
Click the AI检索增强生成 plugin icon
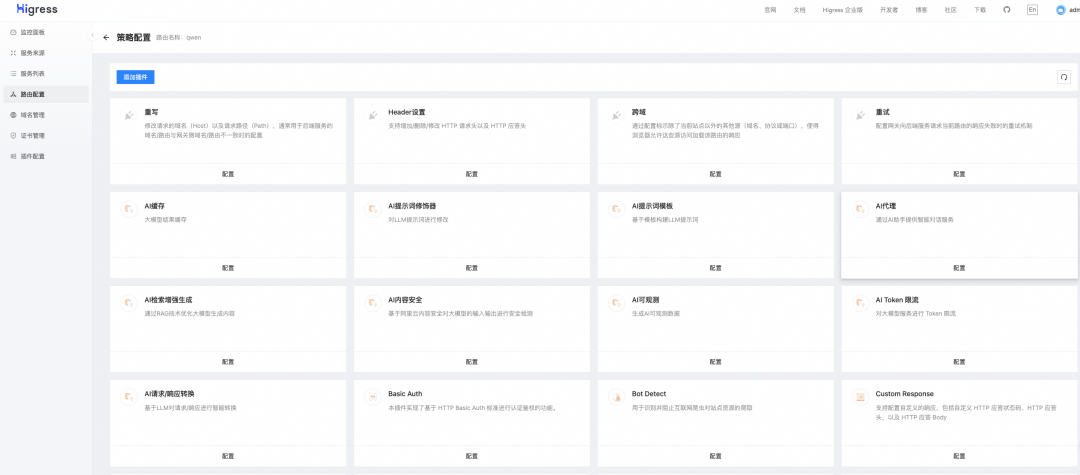[x=128, y=304]
